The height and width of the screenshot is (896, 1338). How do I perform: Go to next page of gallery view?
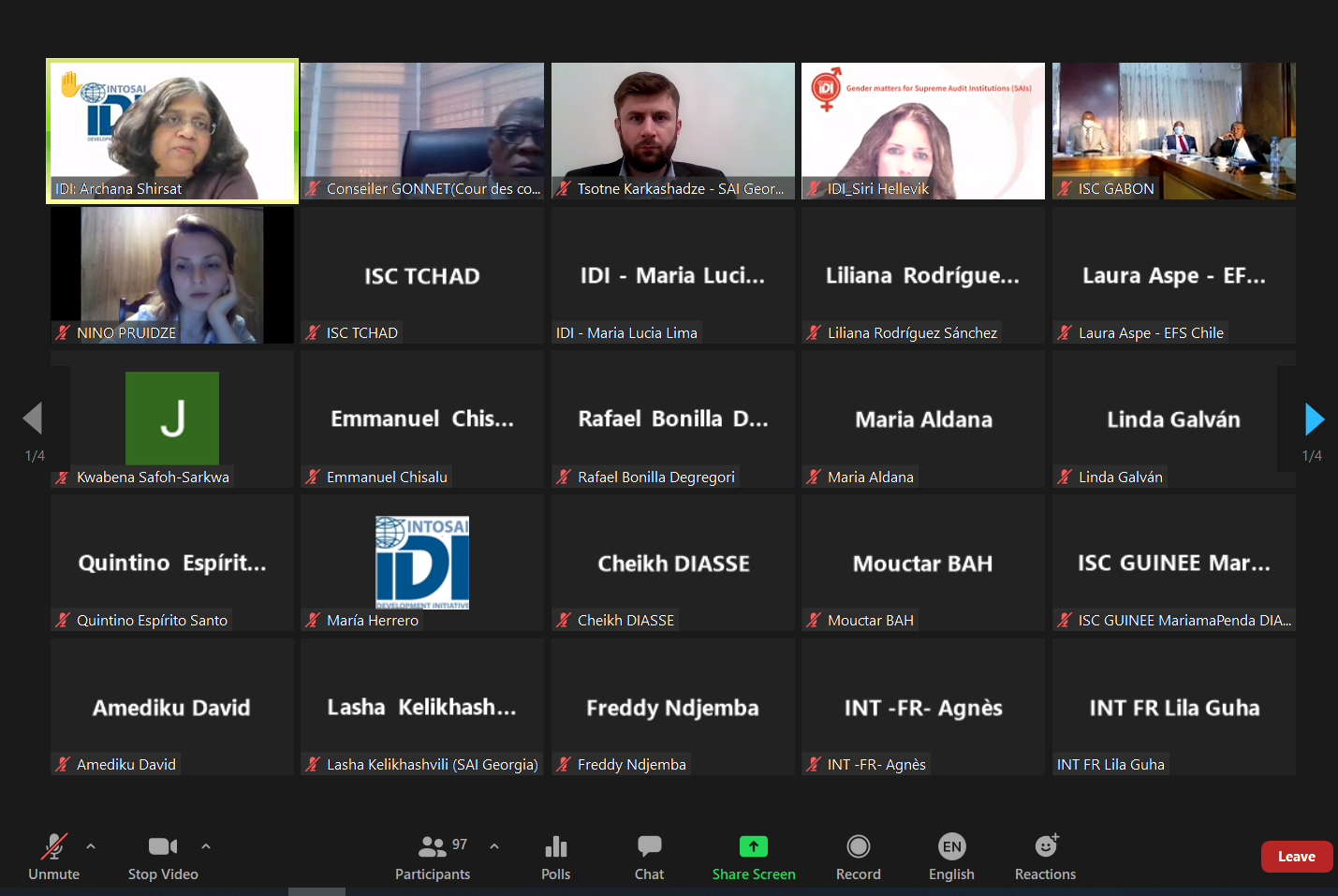point(1314,419)
